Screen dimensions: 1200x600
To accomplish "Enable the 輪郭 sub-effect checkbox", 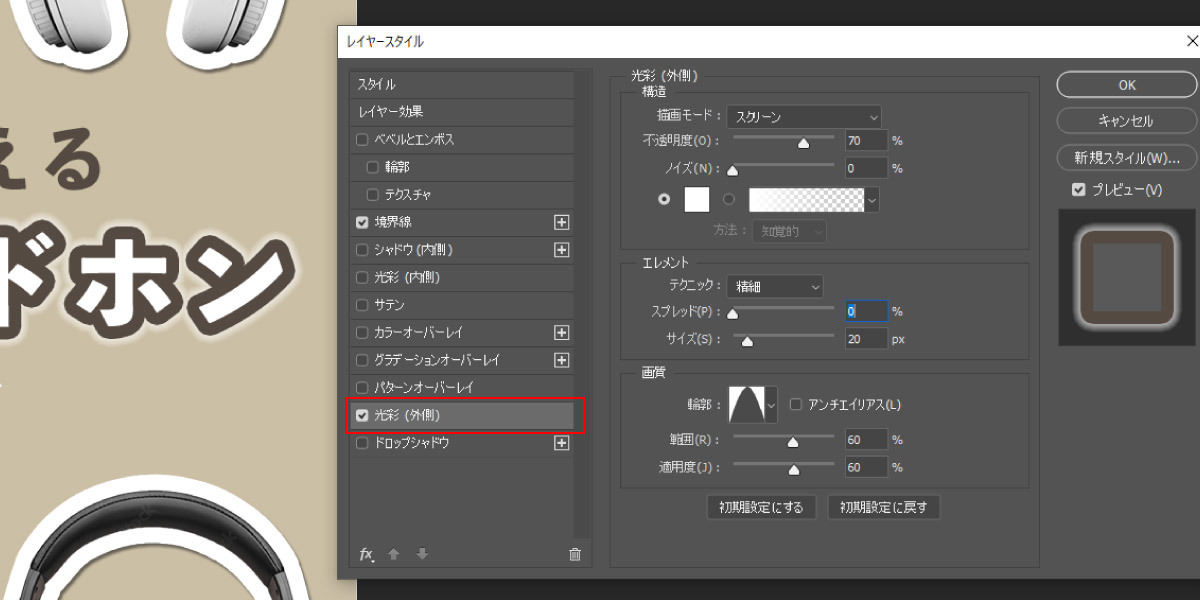I will 373,167.
